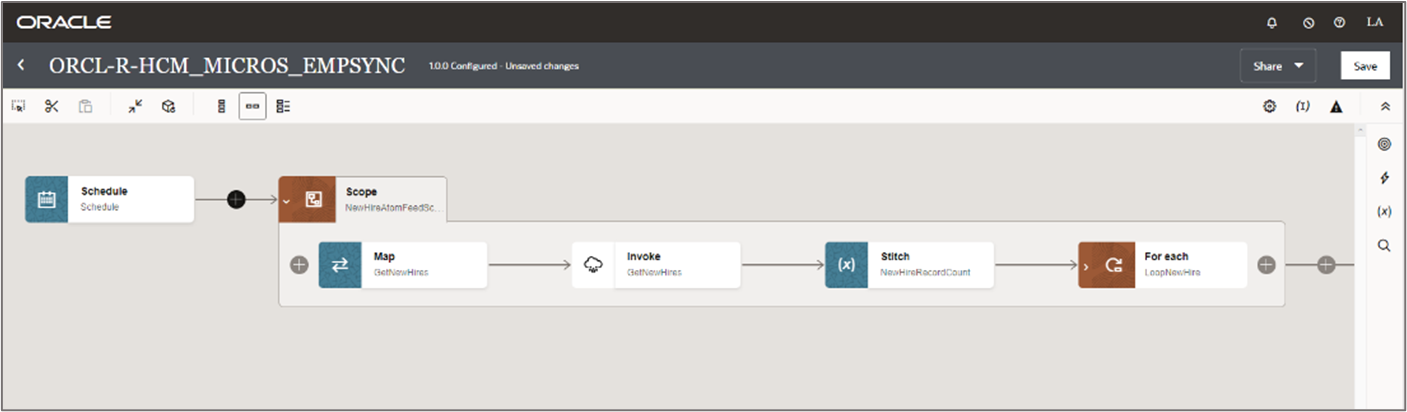Add action before Map using plus
Image resolution: width=1407 pixels, height=412 pixels.
pyautogui.click(x=299, y=265)
